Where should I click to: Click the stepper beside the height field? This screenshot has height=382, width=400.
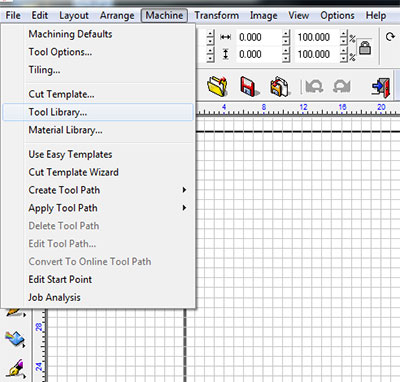(286, 54)
